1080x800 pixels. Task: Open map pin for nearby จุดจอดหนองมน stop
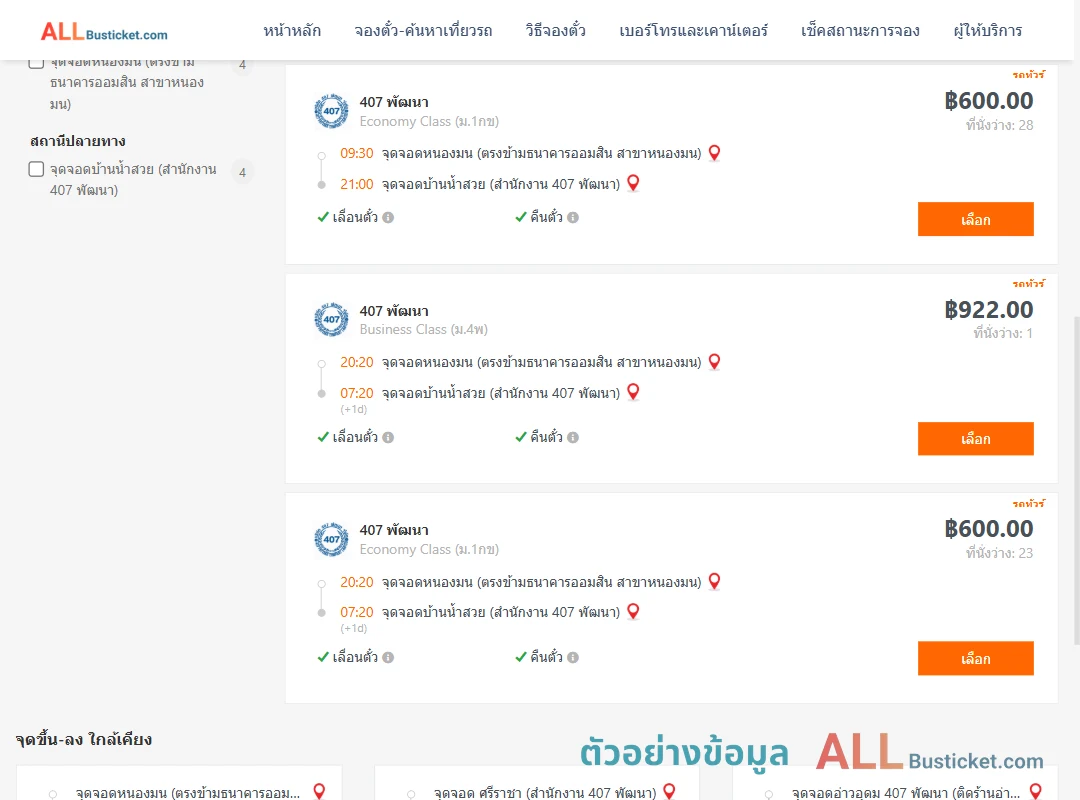(319, 791)
